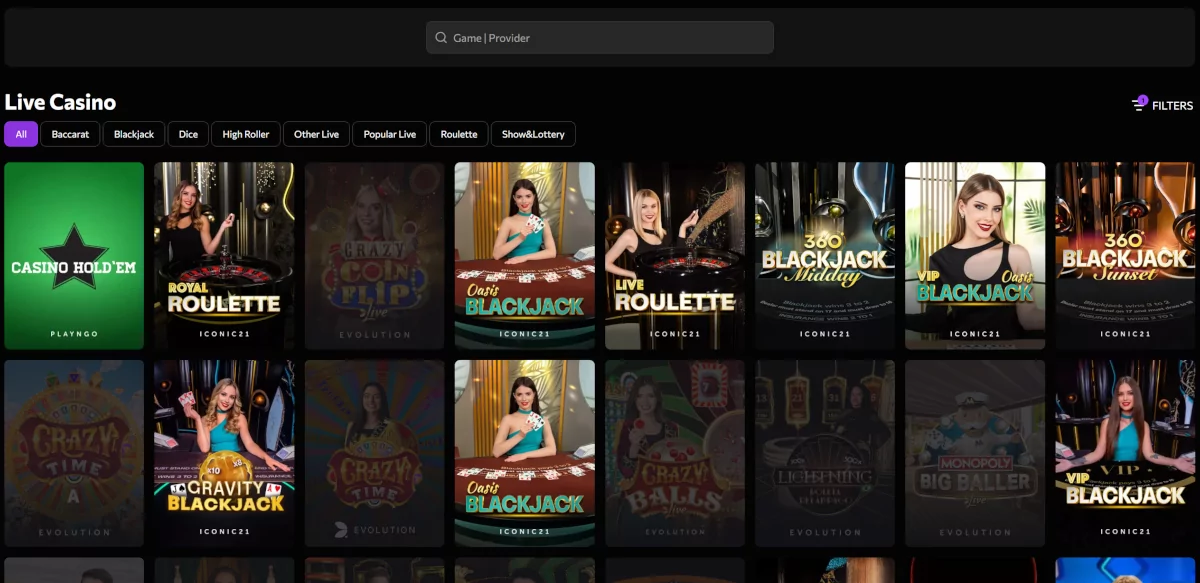Screen dimensions: 1200x583
Task: Open VIP Blackjack card, teal-dress dealer
Action: point(1125,453)
